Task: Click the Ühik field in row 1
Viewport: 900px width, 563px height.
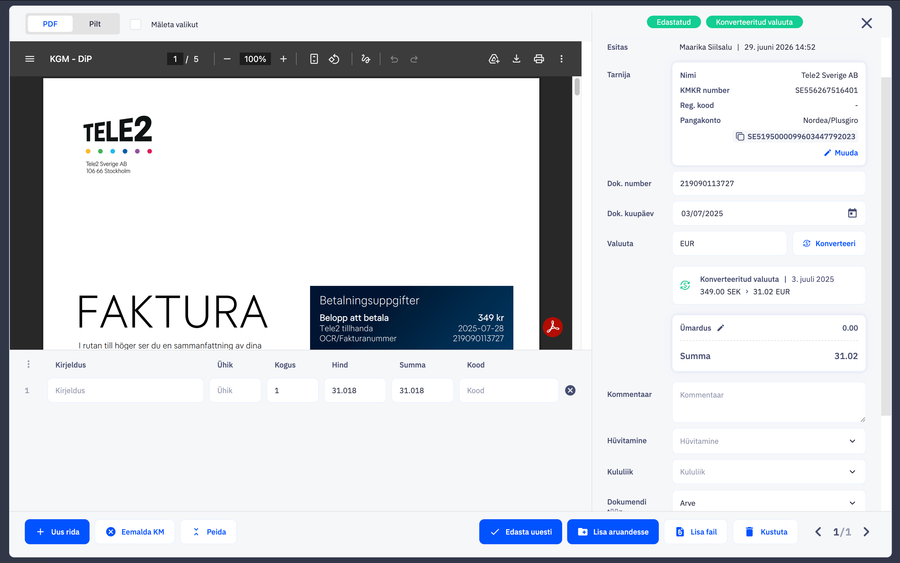Action: (235, 390)
